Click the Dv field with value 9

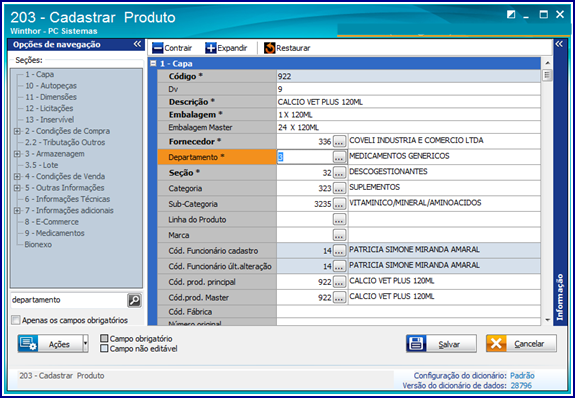pyautogui.click(x=408, y=89)
